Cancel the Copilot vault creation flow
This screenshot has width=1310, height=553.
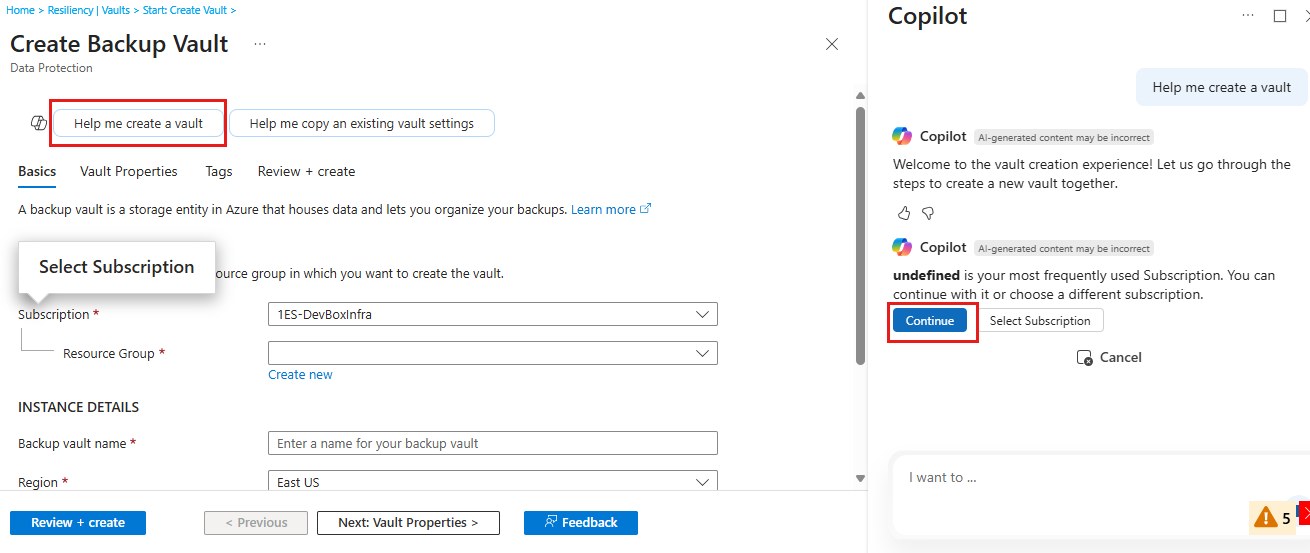tap(1109, 357)
